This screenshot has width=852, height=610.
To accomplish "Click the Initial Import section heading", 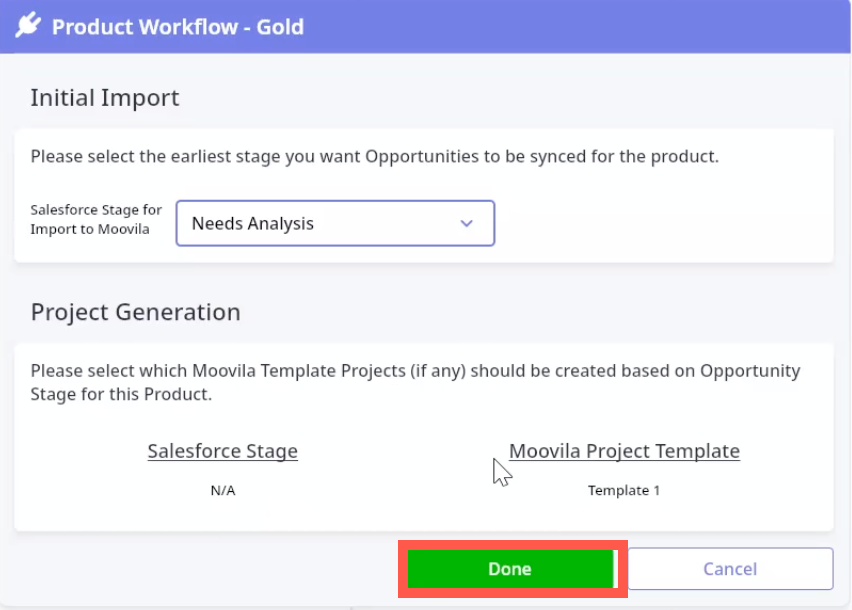I will pyautogui.click(x=105, y=98).
